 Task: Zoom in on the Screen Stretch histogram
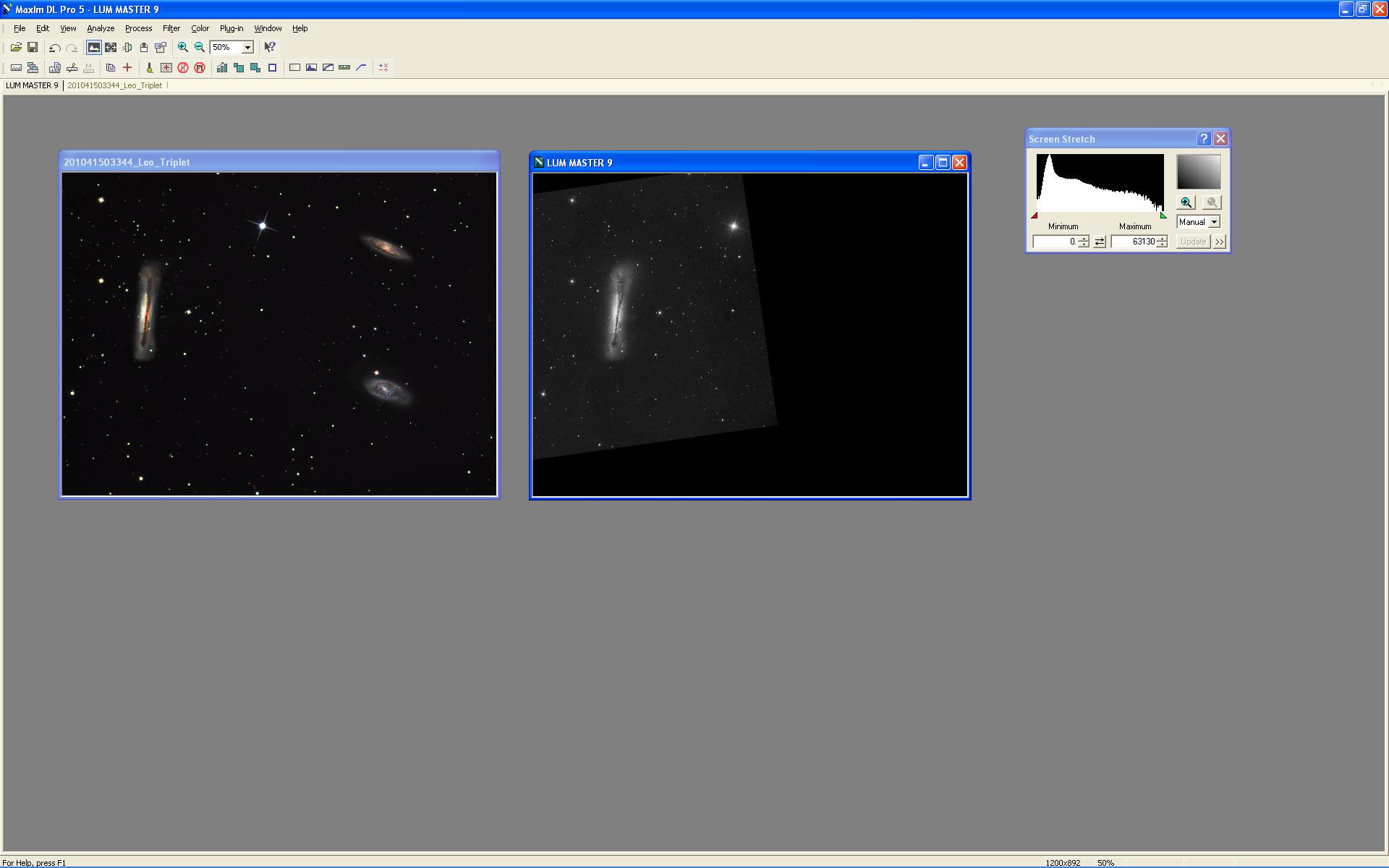pos(1186,203)
